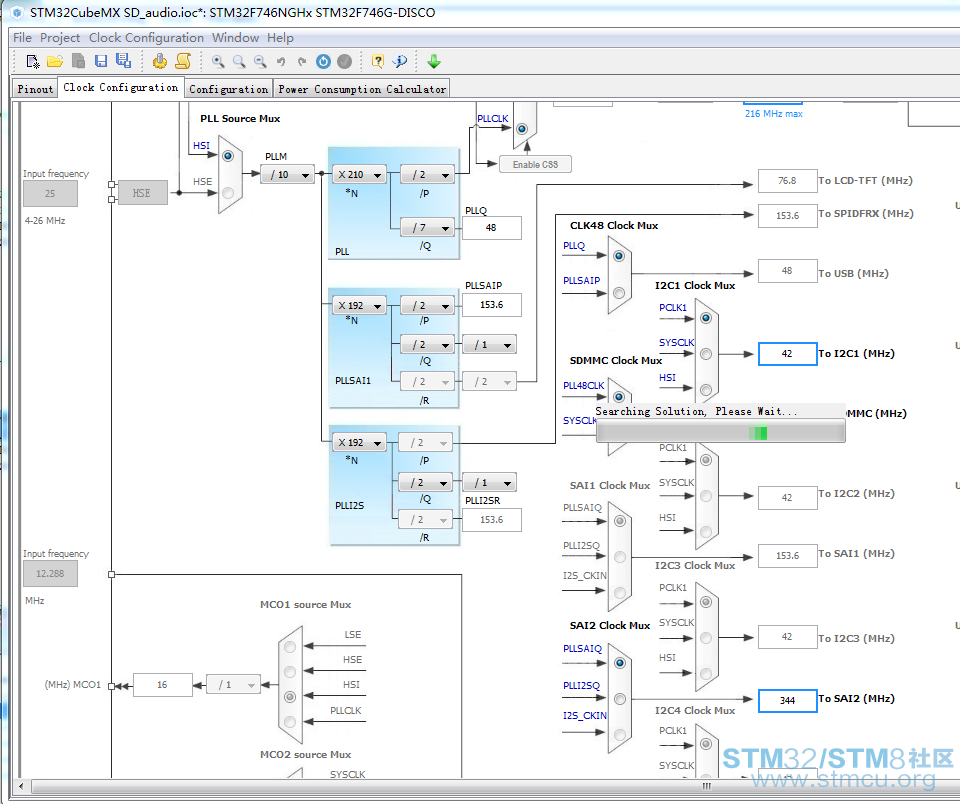Viewport: 960px width, 804px height.
Task: Open About information bubble icon
Action: (400, 61)
